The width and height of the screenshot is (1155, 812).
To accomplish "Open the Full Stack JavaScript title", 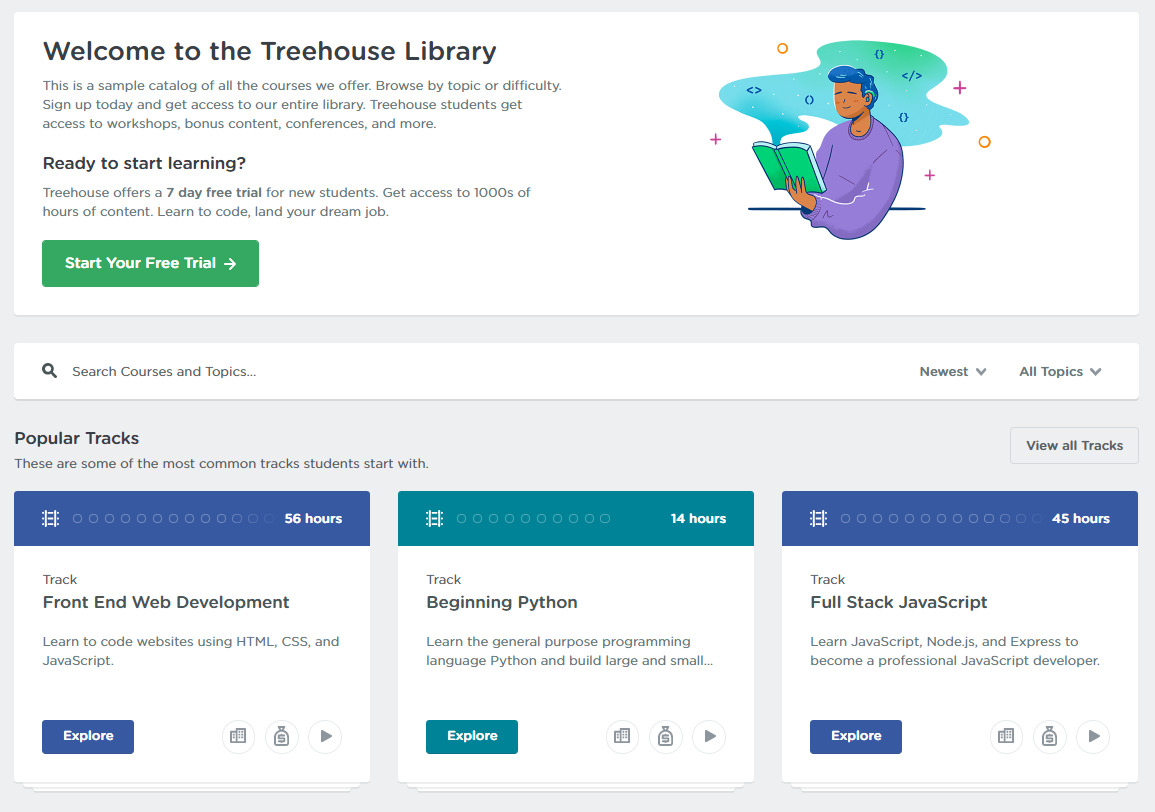I will click(x=899, y=602).
